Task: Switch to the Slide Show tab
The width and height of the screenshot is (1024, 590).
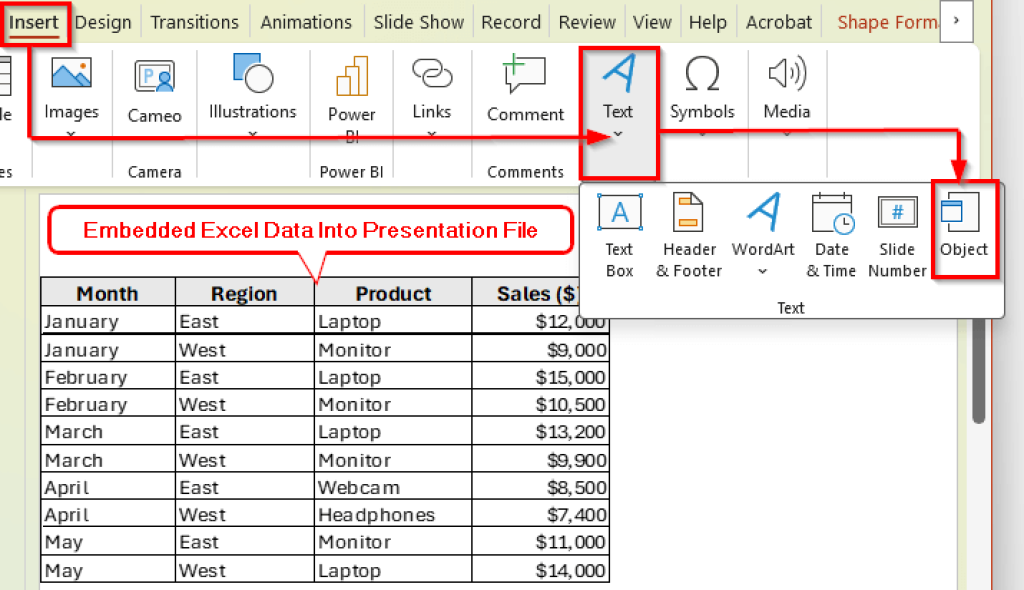Action: pyautogui.click(x=418, y=21)
